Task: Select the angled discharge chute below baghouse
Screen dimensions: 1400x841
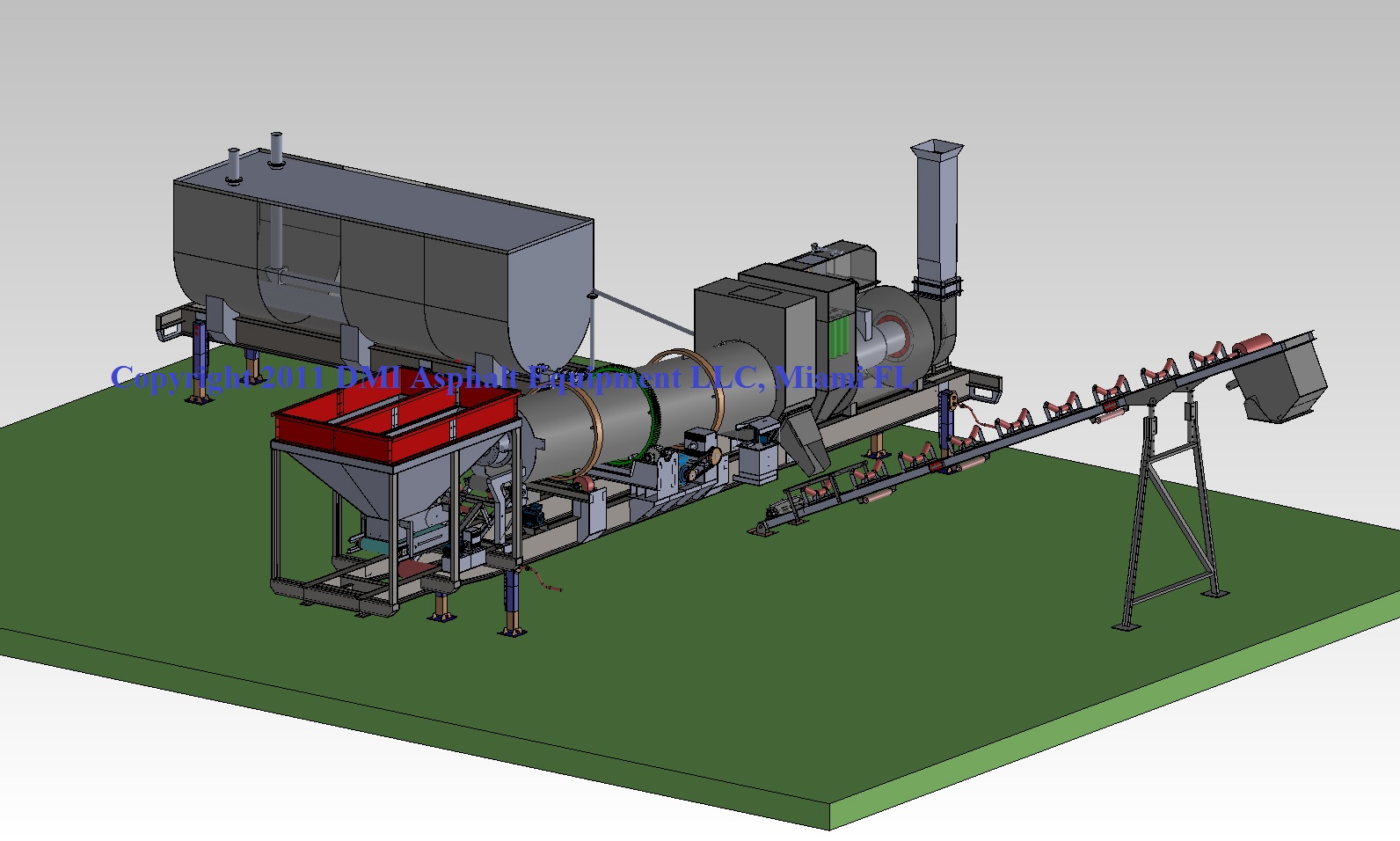Action: point(806,442)
